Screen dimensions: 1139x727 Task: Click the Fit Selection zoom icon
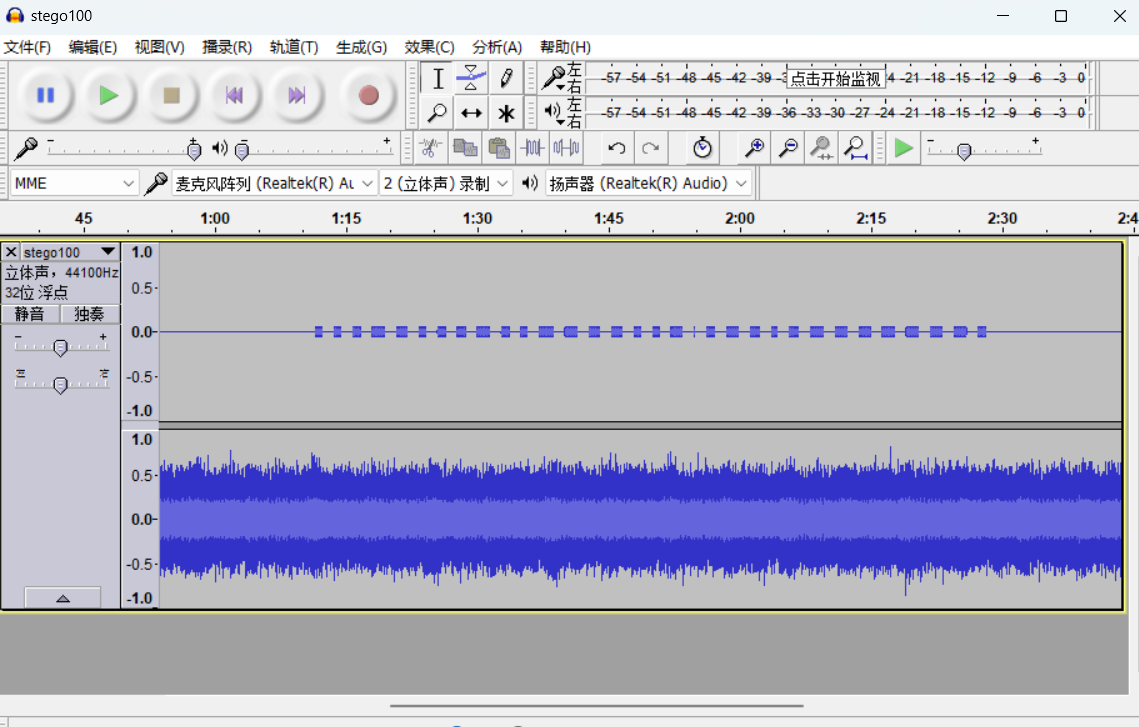click(822, 148)
